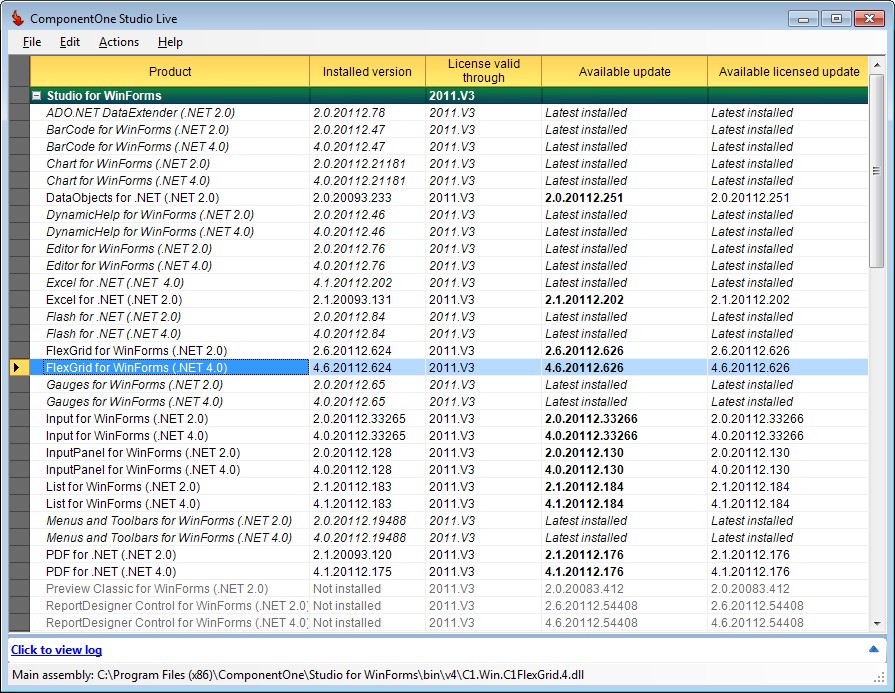Click available update 2.0.20112.251
This screenshot has height=693, width=895.
[x=584, y=198]
